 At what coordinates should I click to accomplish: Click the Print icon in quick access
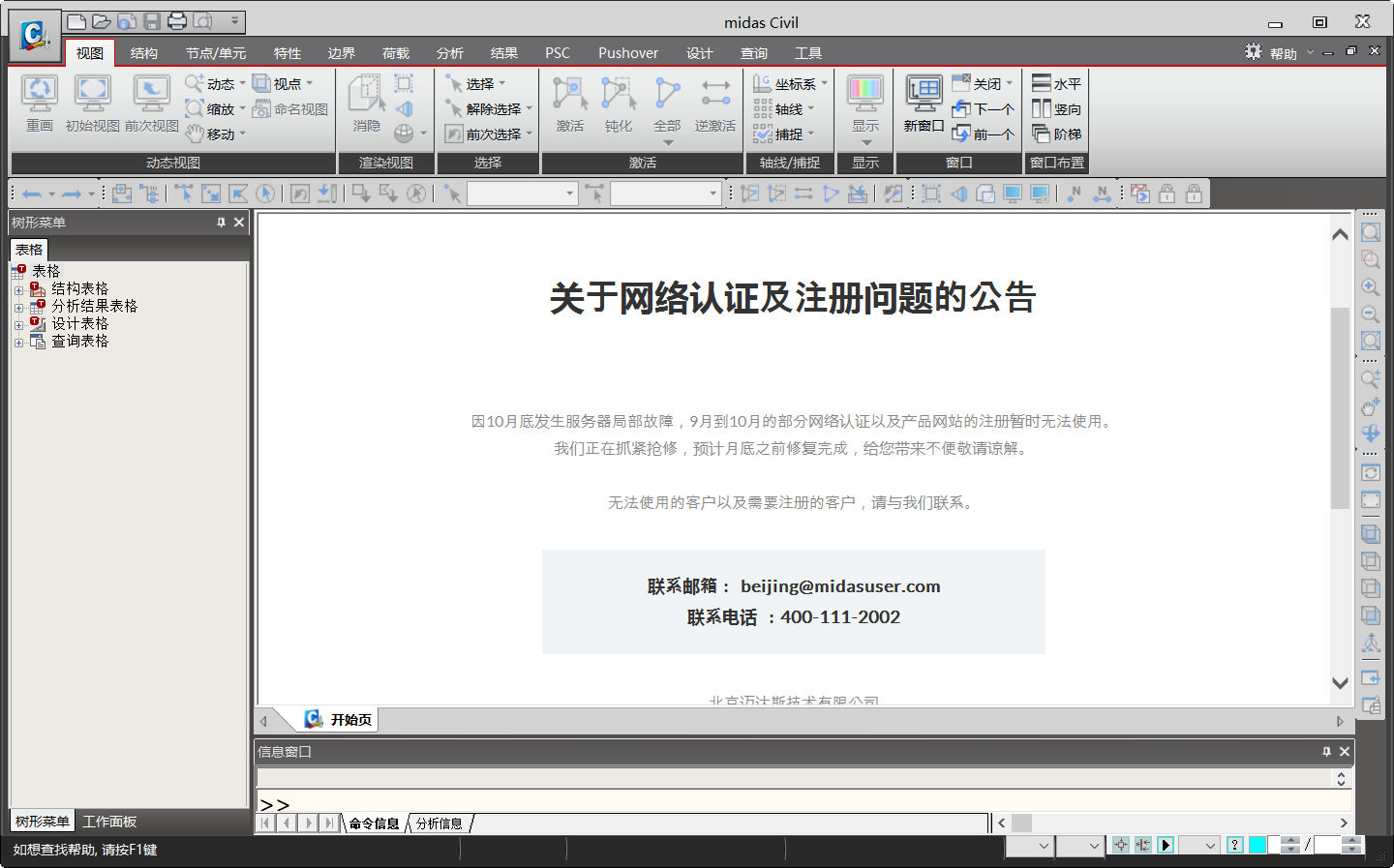point(177,21)
